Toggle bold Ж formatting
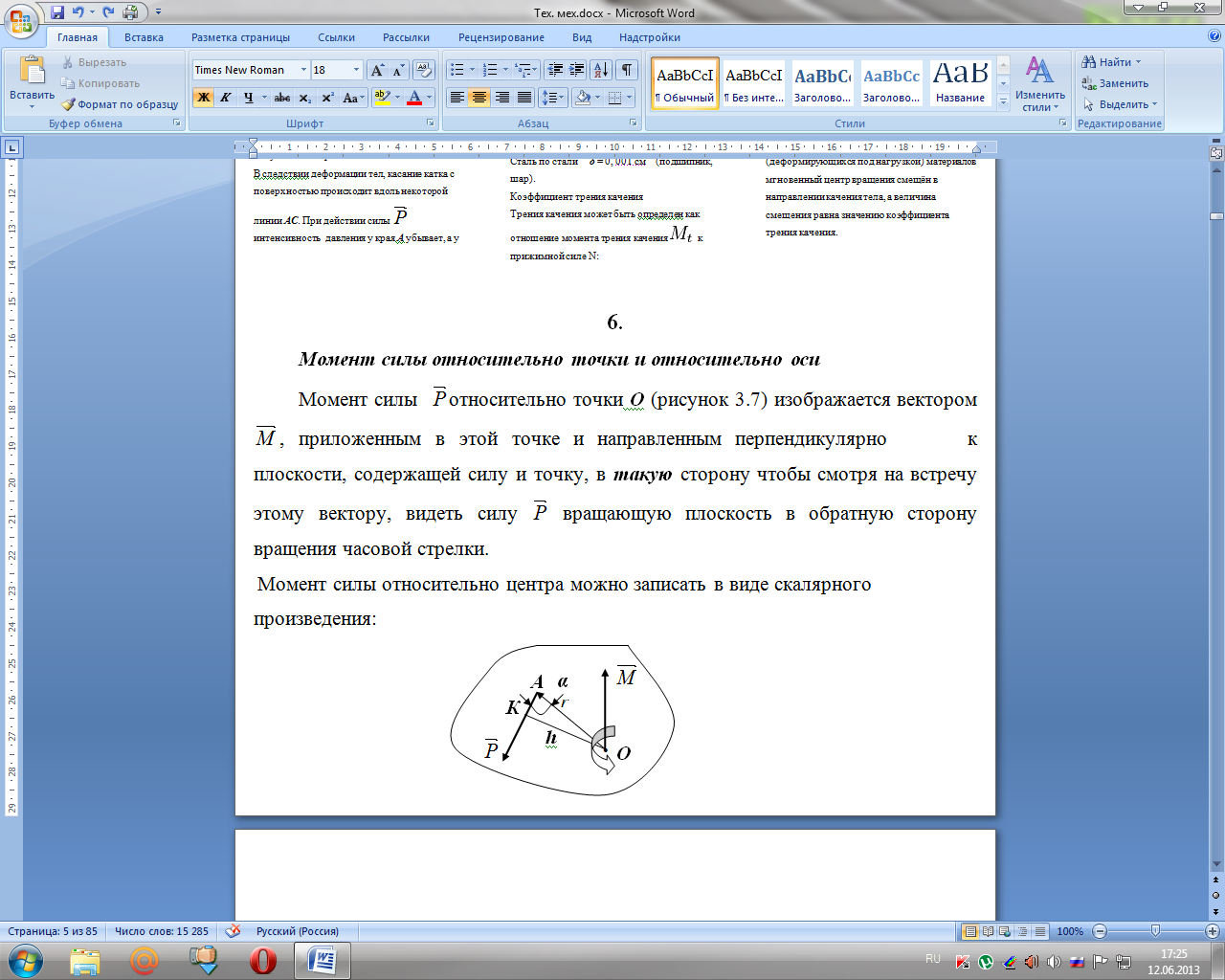1225x980 pixels. (203, 98)
